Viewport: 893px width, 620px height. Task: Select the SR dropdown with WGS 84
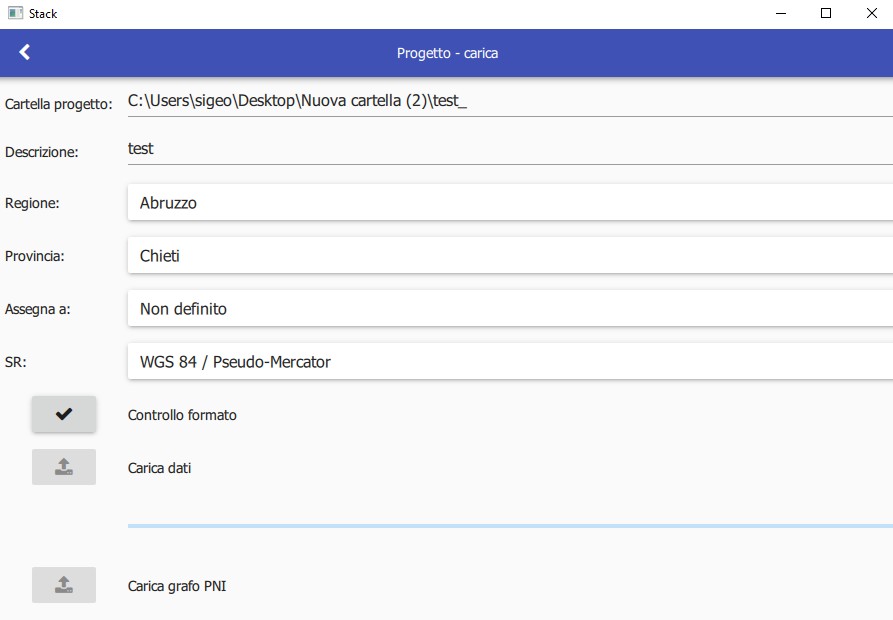click(x=510, y=362)
